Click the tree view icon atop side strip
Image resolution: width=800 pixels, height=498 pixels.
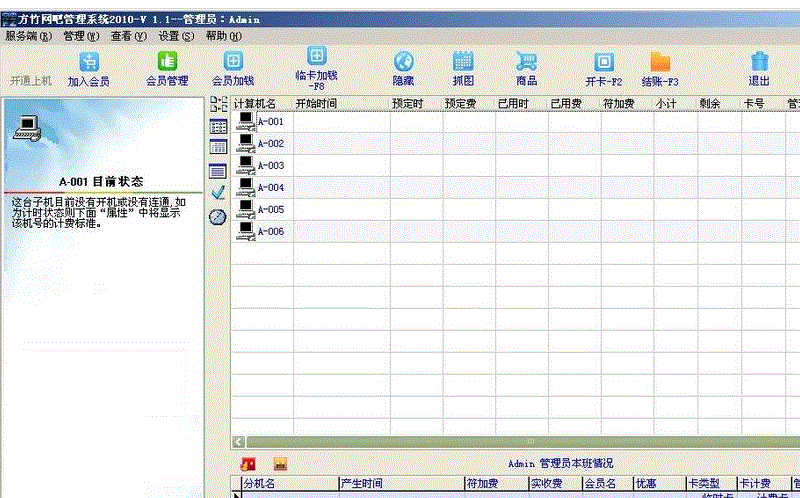(x=218, y=104)
